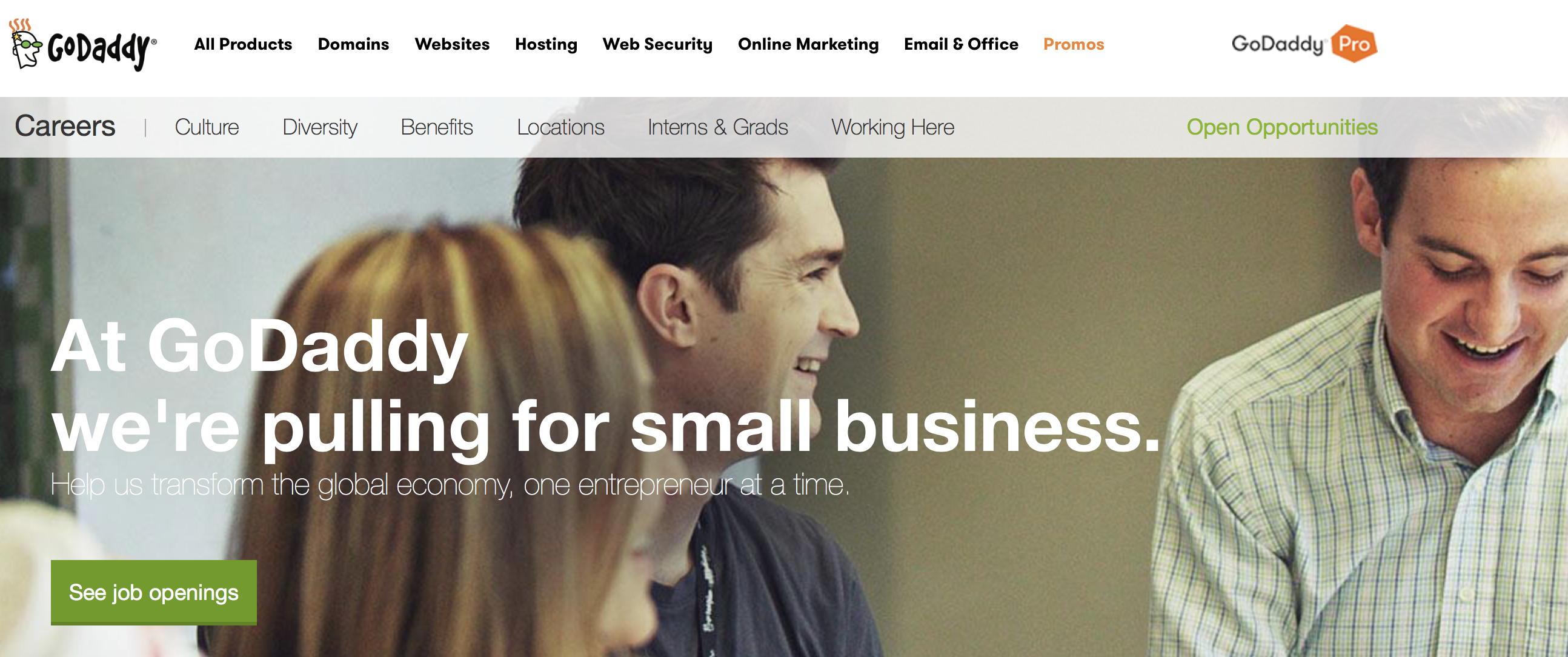Open the Domains menu
1568x657 pixels.
point(353,44)
